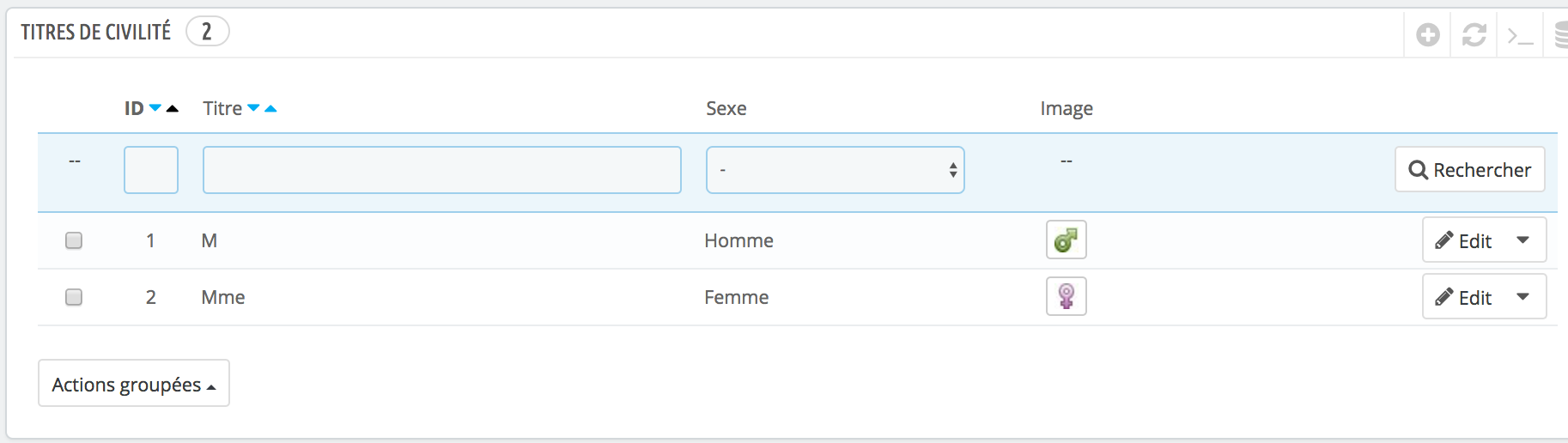This screenshot has width=1568, height=443.
Task: Click the green male gender image
Action: click(1067, 240)
